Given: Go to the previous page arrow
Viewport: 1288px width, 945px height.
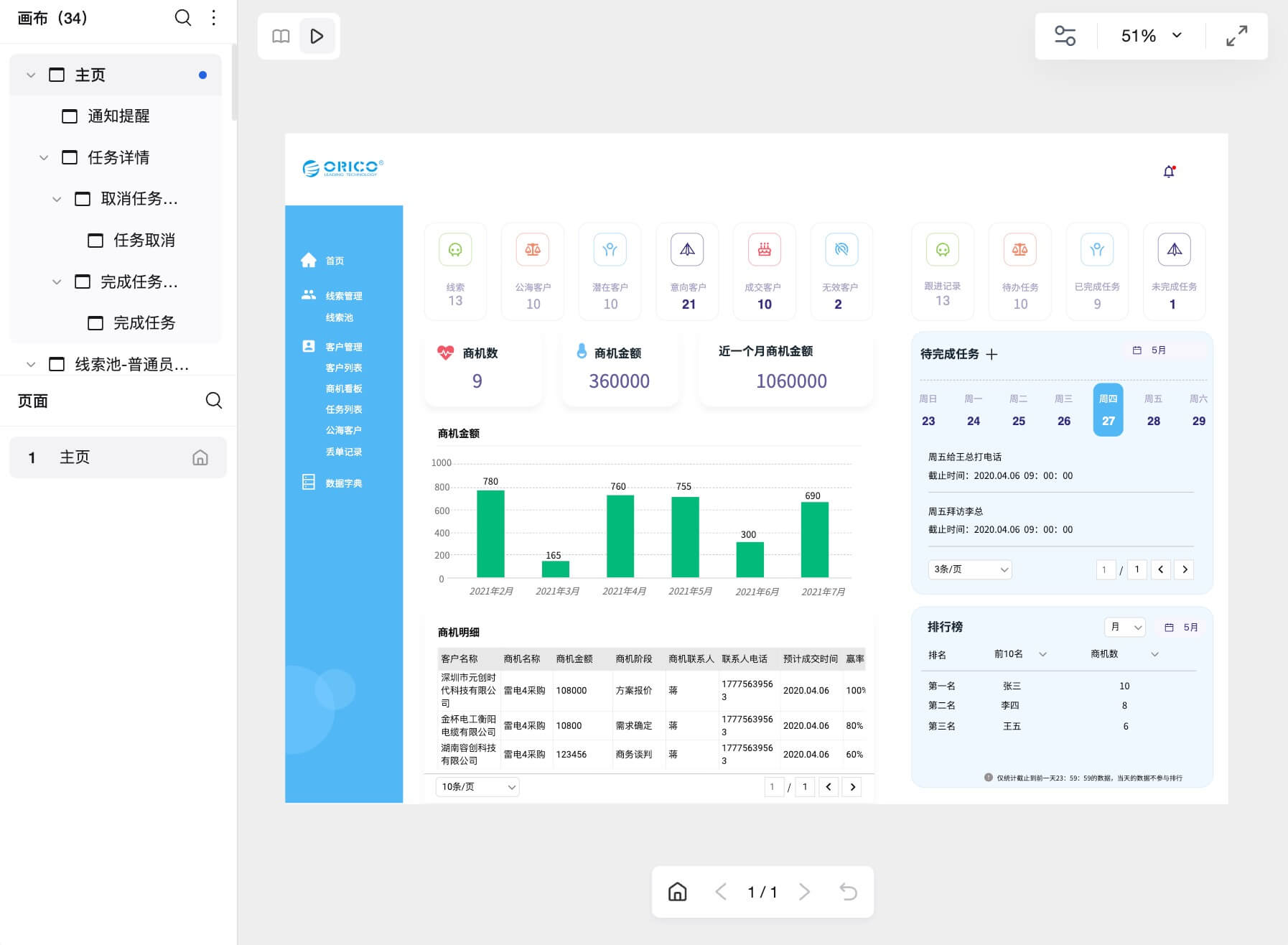Looking at the screenshot, I should tap(721, 892).
